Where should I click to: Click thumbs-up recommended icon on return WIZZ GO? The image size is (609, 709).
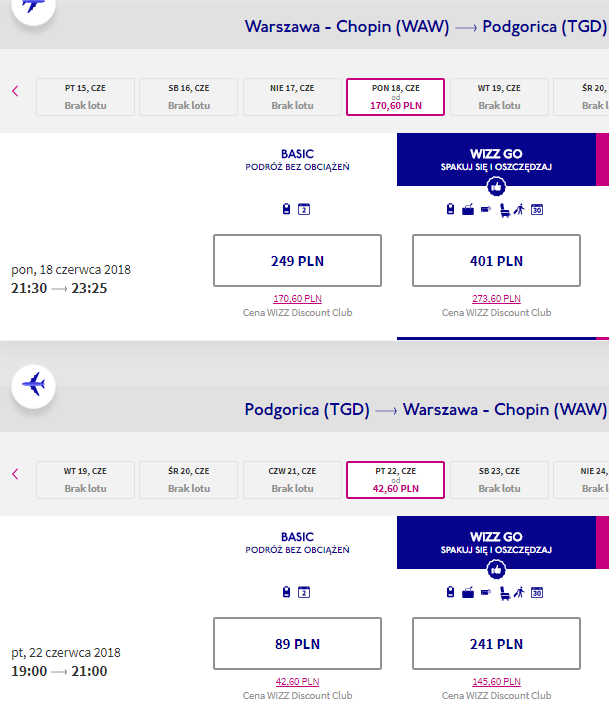point(496,569)
